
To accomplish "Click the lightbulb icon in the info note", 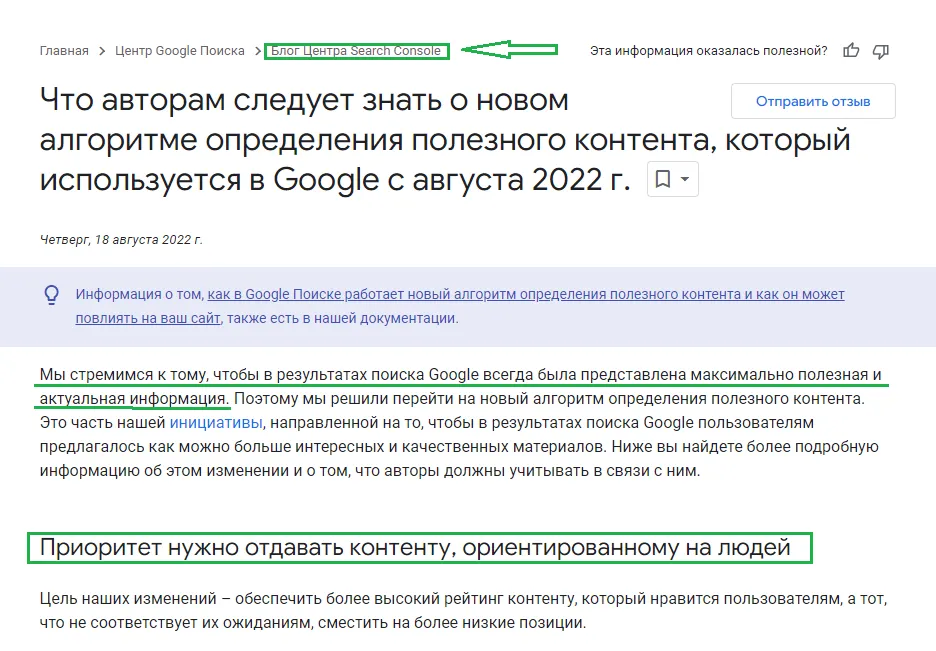I will click(52, 295).
